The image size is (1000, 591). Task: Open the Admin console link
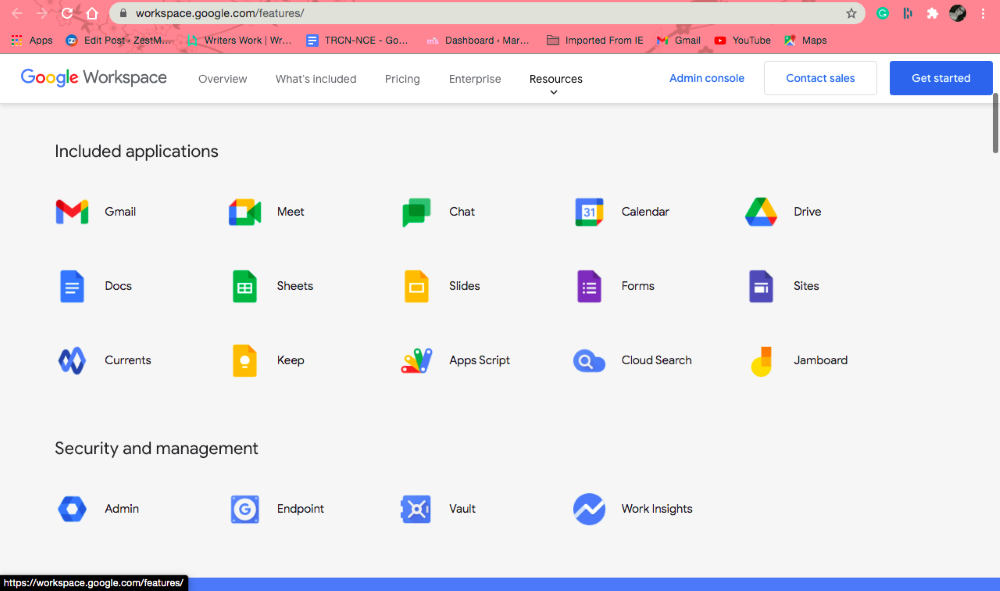(707, 78)
